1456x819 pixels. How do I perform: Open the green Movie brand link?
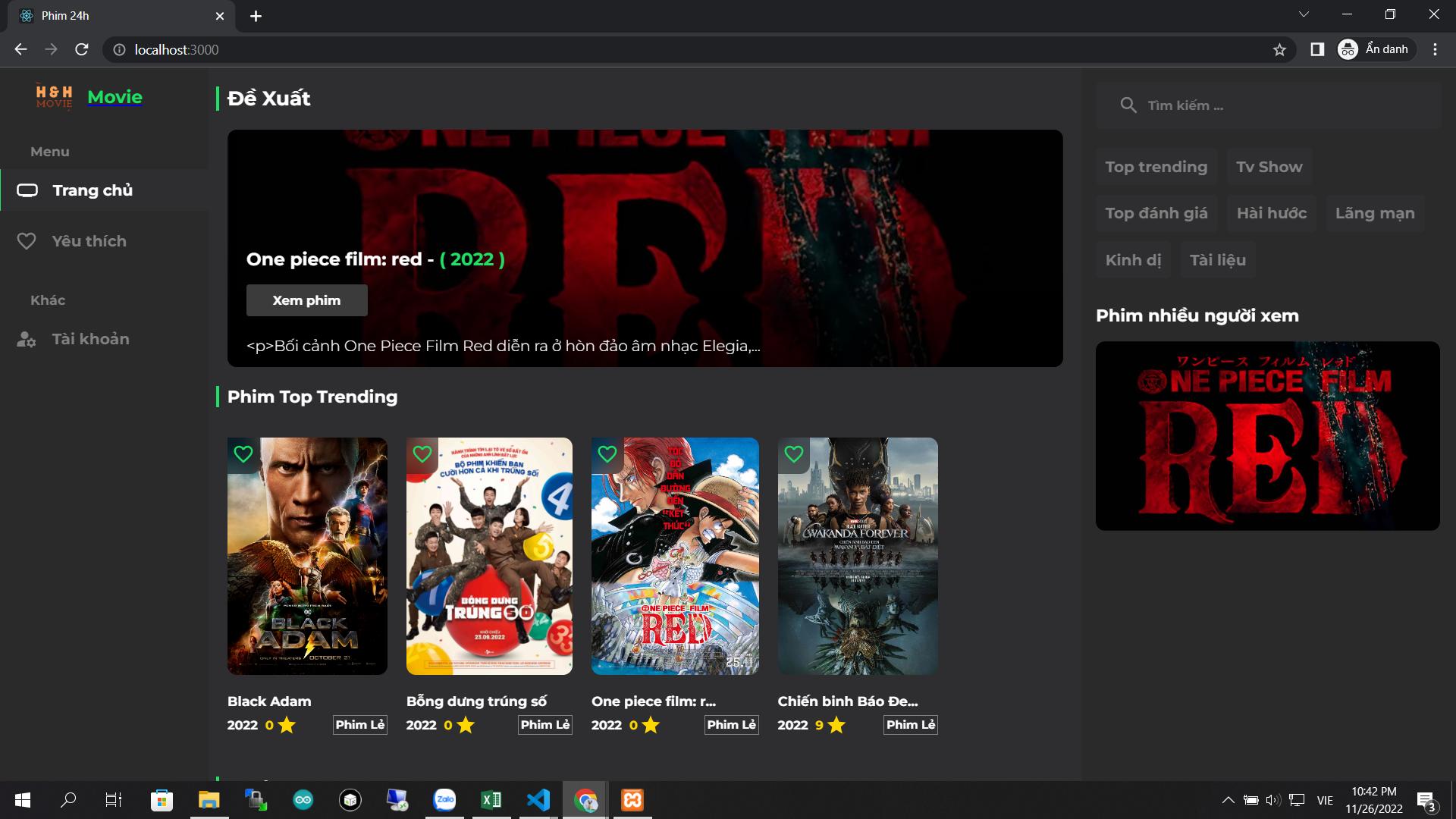[x=115, y=97]
